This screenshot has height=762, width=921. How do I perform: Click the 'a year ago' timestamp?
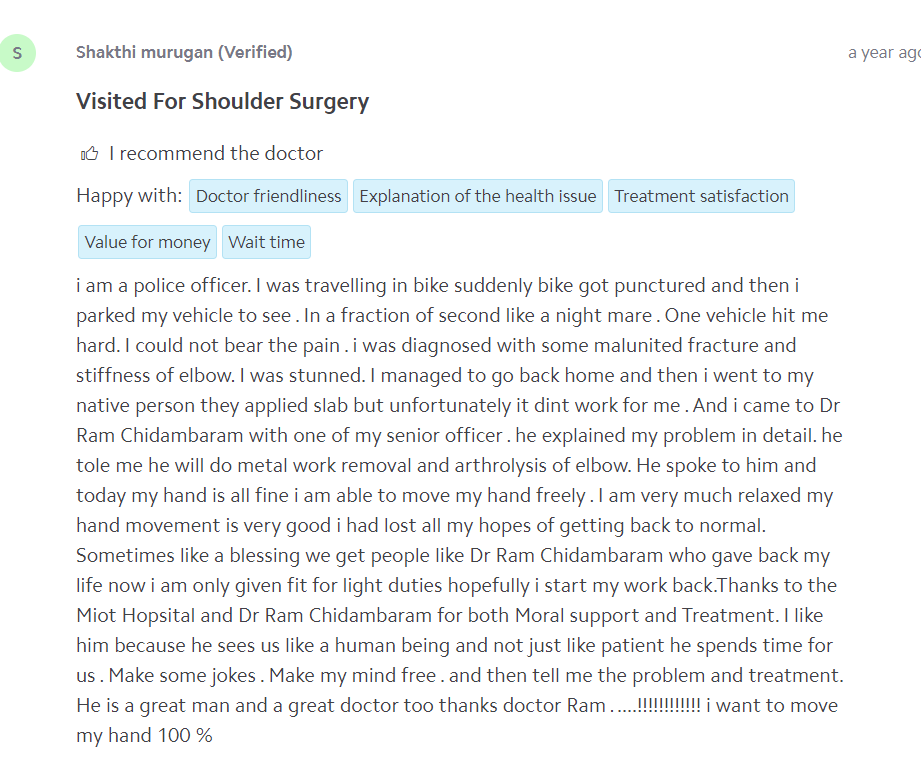pyautogui.click(x=883, y=53)
